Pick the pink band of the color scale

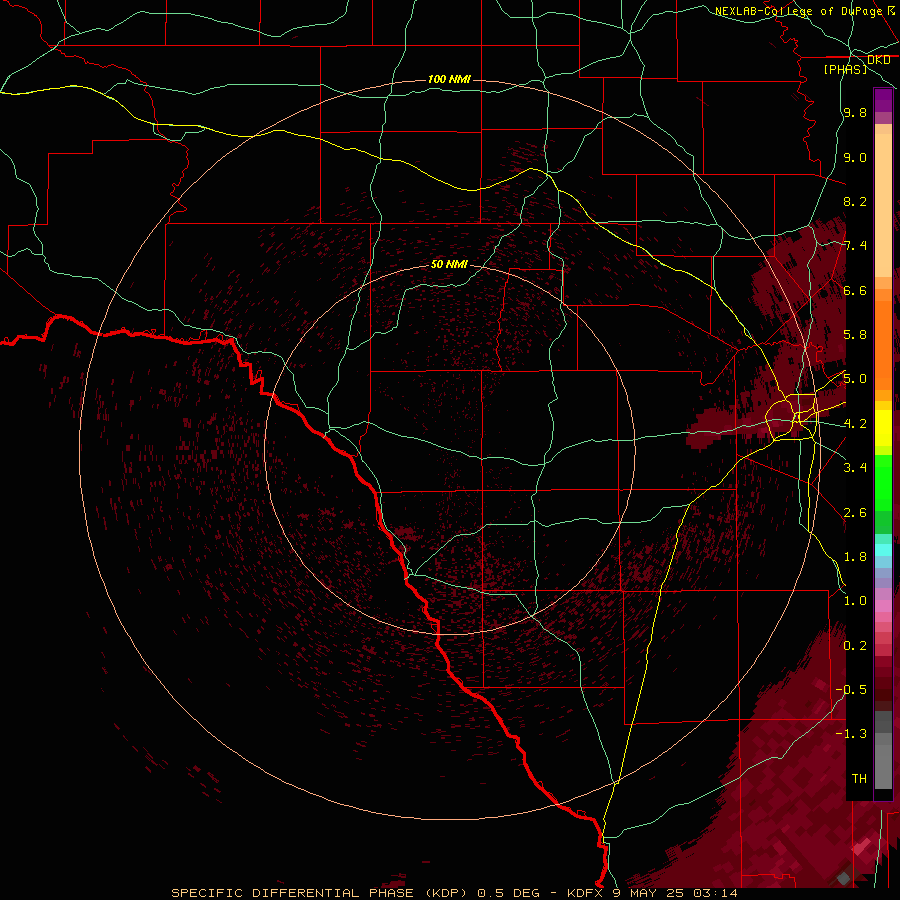click(x=883, y=606)
